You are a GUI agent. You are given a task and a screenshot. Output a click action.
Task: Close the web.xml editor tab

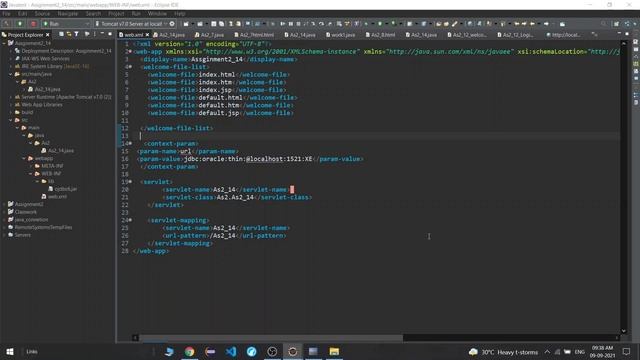(147, 35)
